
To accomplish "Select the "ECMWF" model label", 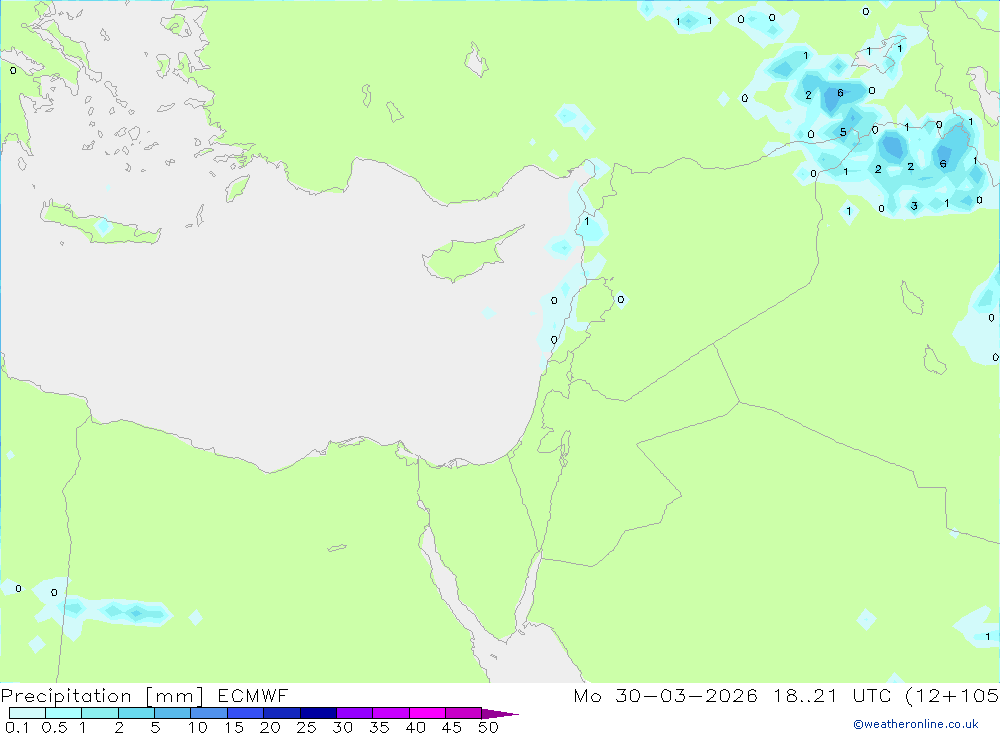I will 253,695.
